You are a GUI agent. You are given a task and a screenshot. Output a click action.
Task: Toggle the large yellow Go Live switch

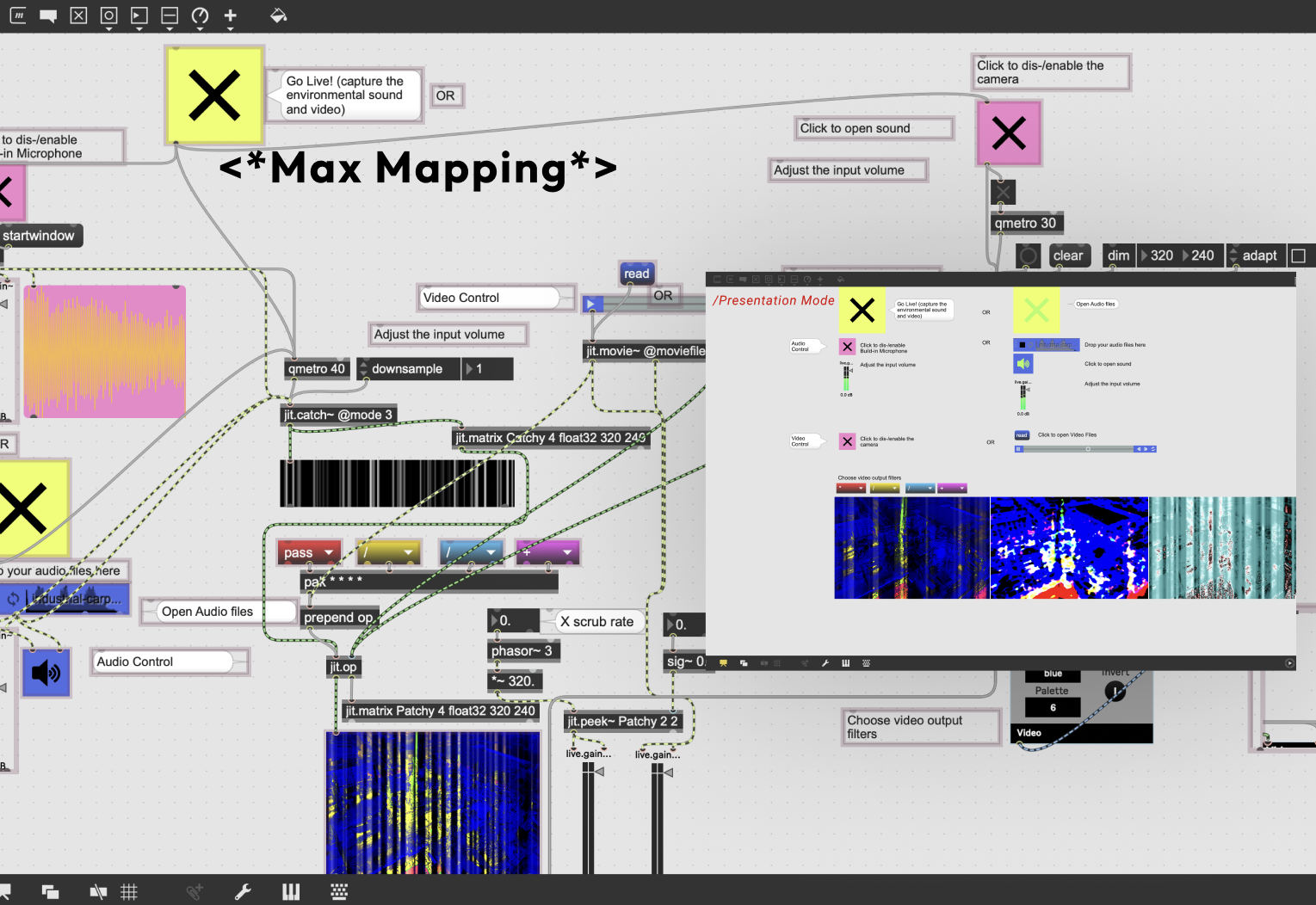pyautogui.click(x=213, y=95)
